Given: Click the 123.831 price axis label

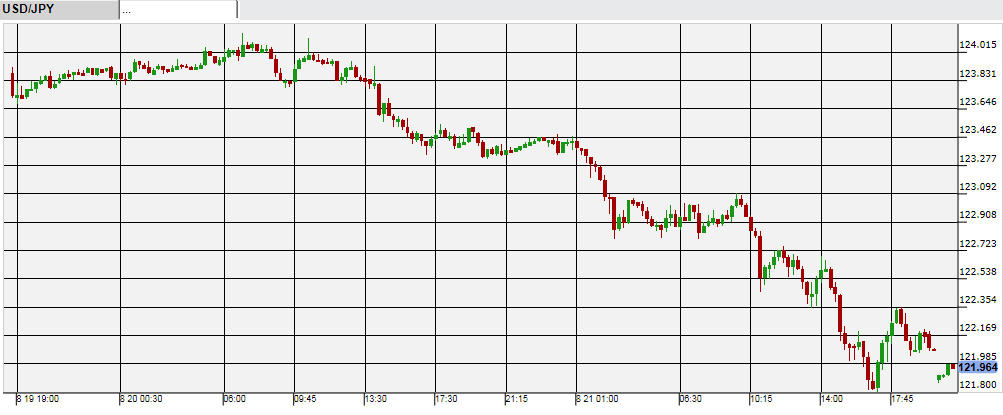Looking at the screenshot, I should pos(978,74).
